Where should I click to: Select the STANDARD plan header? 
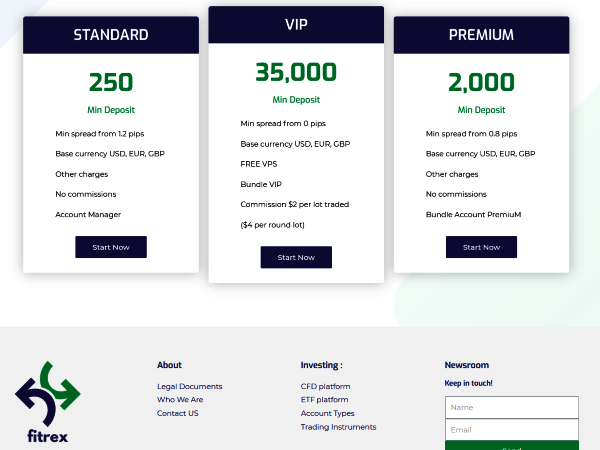click(111, 35)
